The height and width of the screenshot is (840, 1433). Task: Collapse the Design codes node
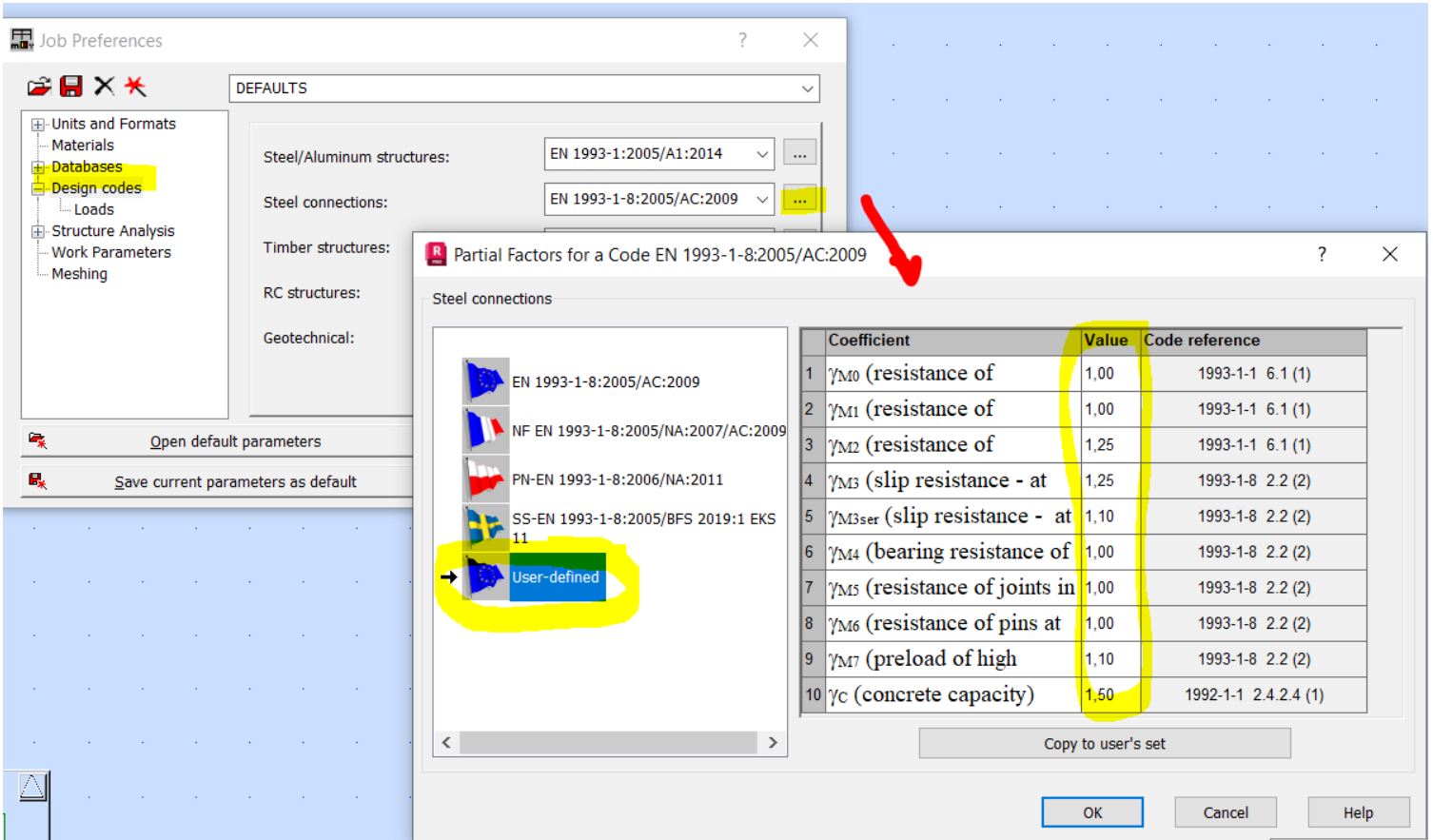tap(36, 188)
